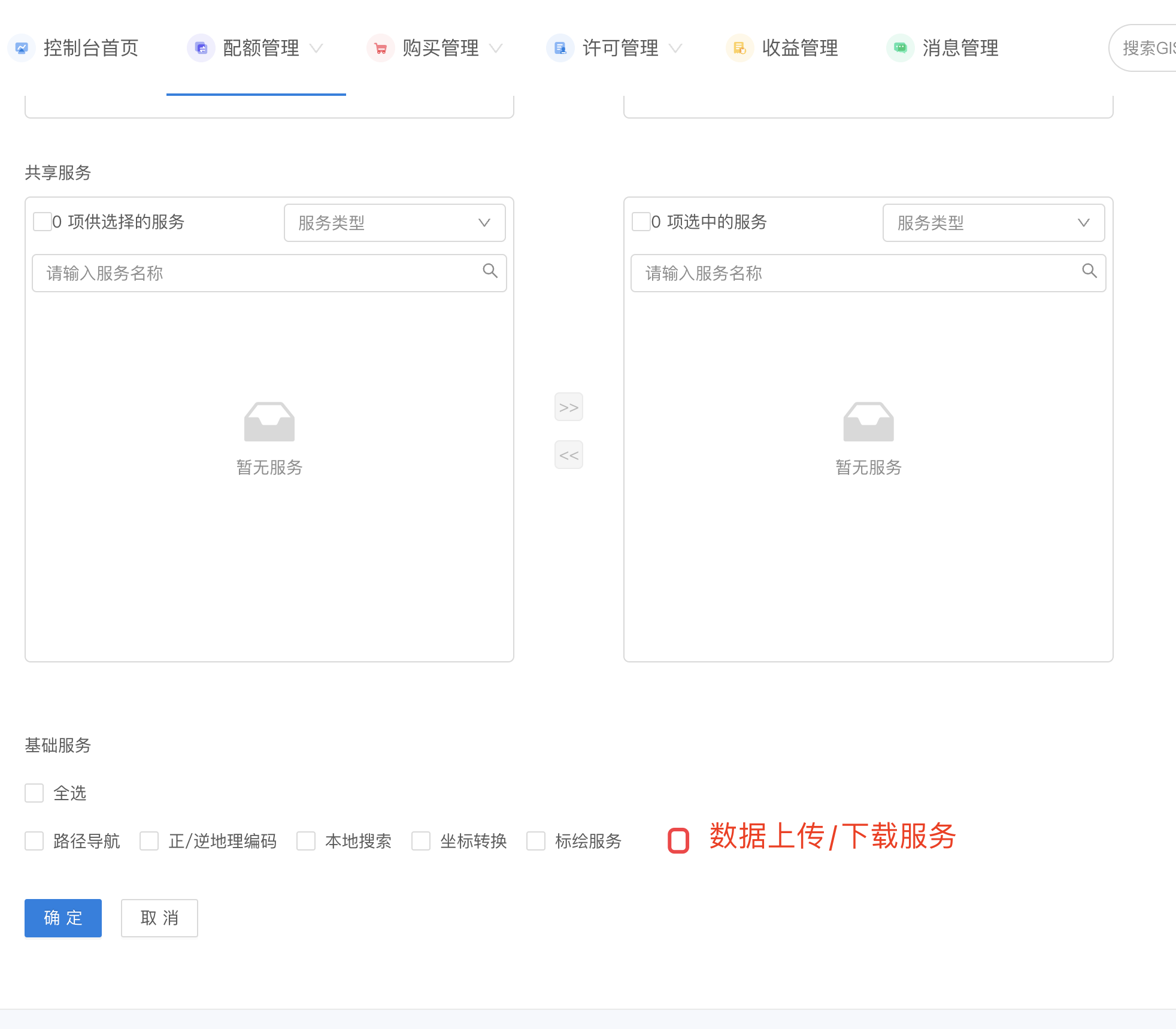Click search magnifier in available services panel
1176x1029 pixels.
[490, 271]
